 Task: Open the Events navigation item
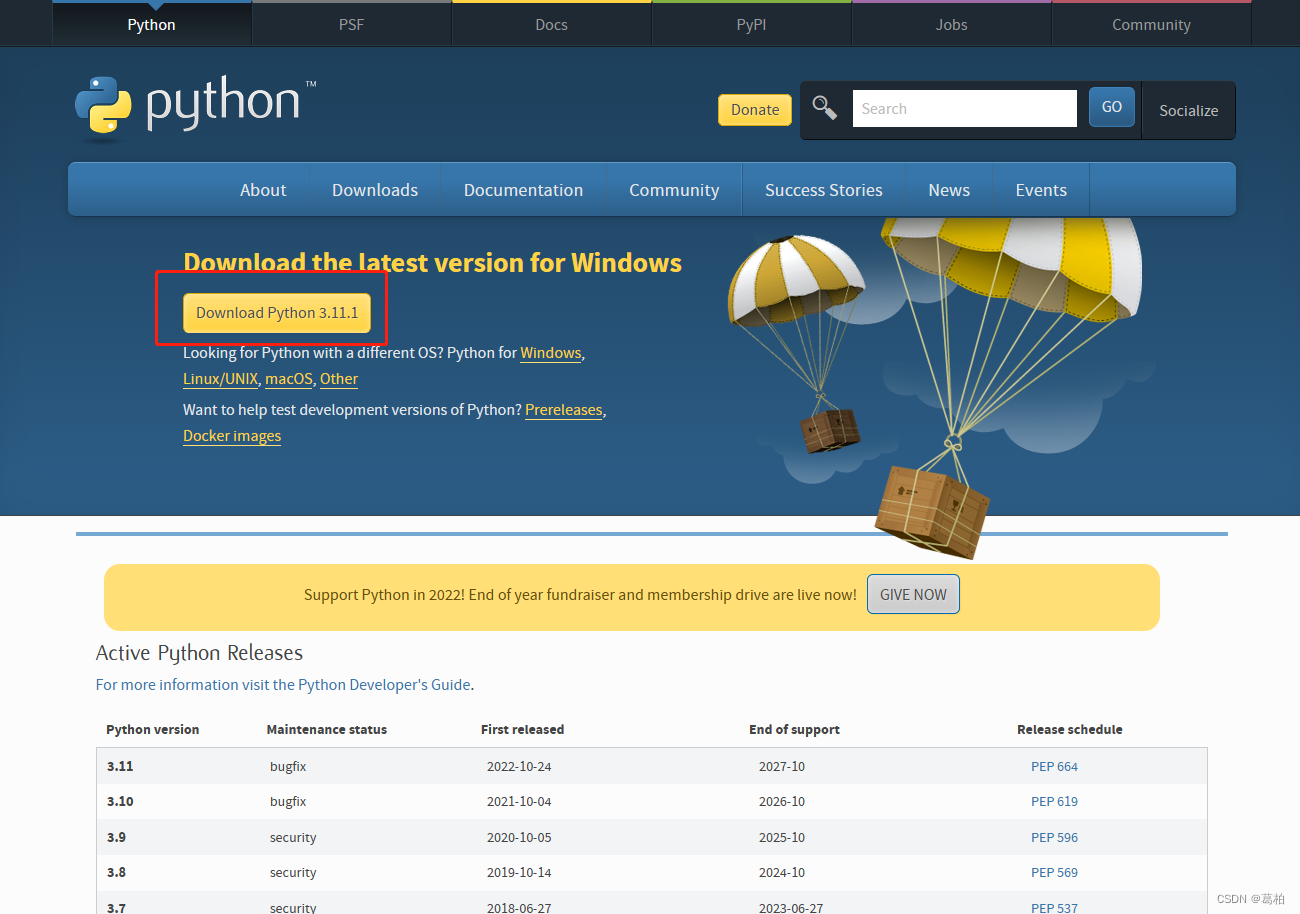(1041, 190)
